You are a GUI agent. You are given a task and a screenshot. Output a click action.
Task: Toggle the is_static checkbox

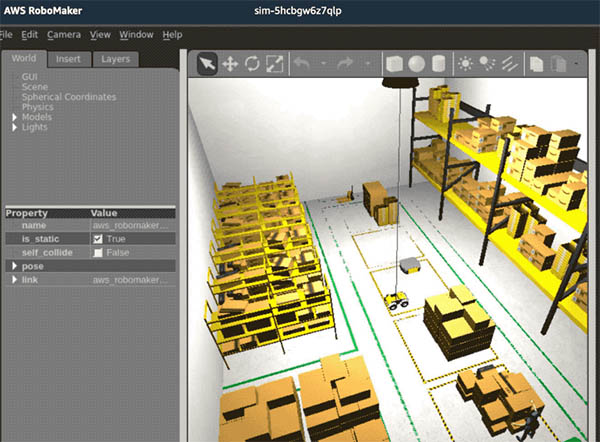[98, 239]
